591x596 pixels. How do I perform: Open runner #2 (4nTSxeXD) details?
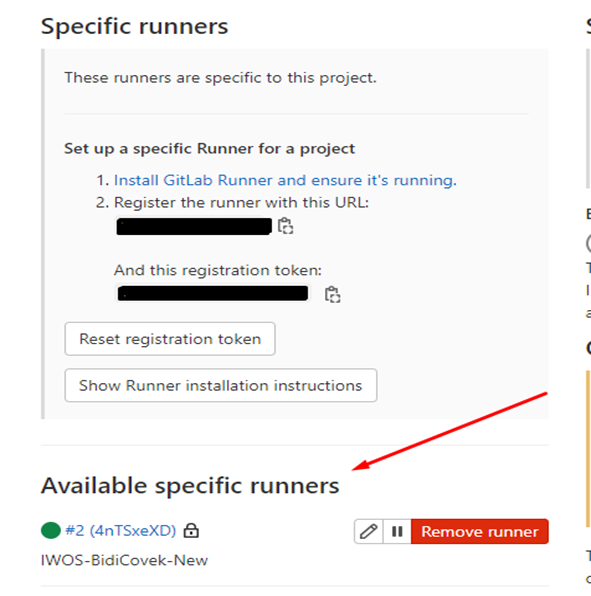[x=121, y=530]
